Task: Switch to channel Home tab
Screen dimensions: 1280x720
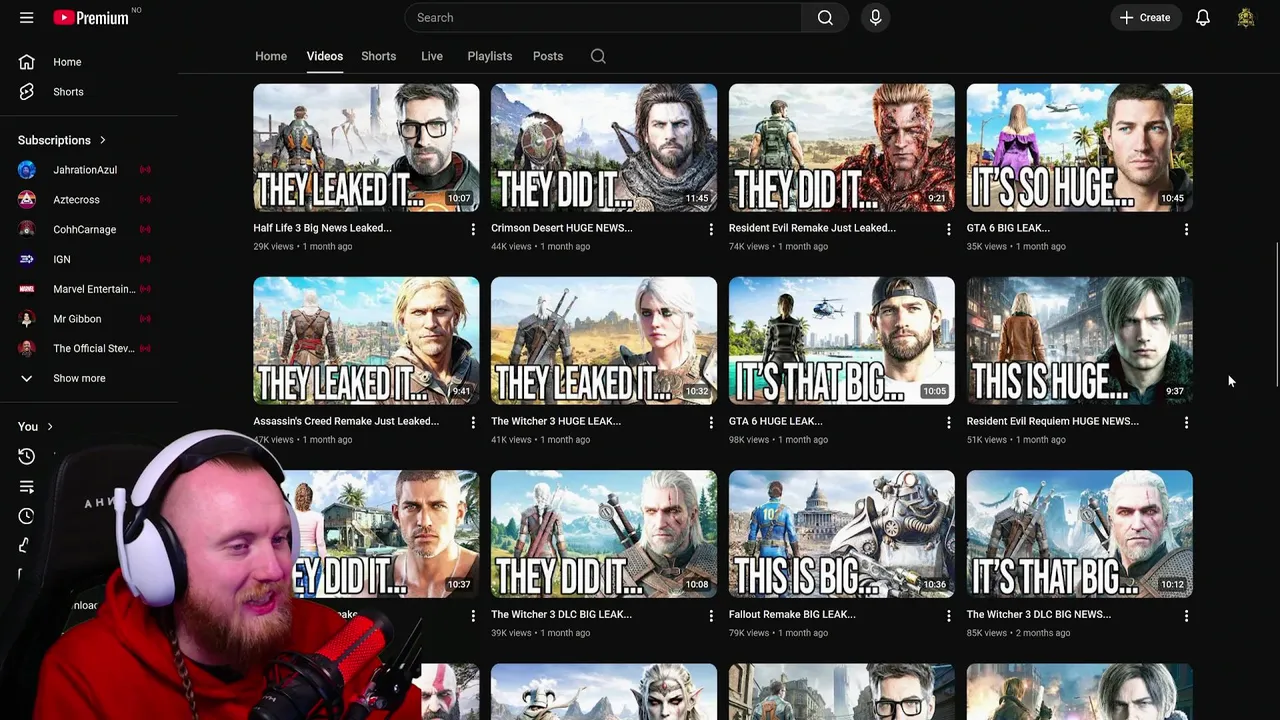Action: click(x=271, y=56)
